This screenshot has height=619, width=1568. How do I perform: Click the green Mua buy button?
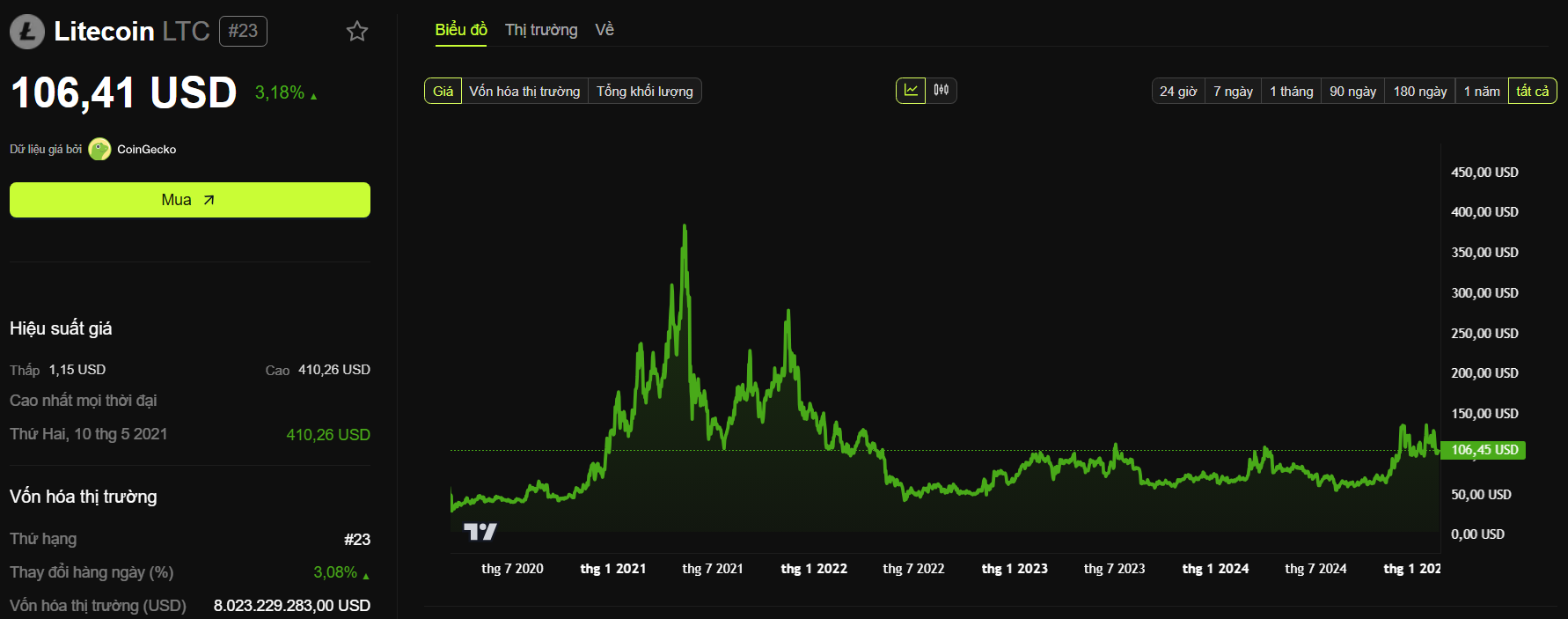[x=190, y=200]
